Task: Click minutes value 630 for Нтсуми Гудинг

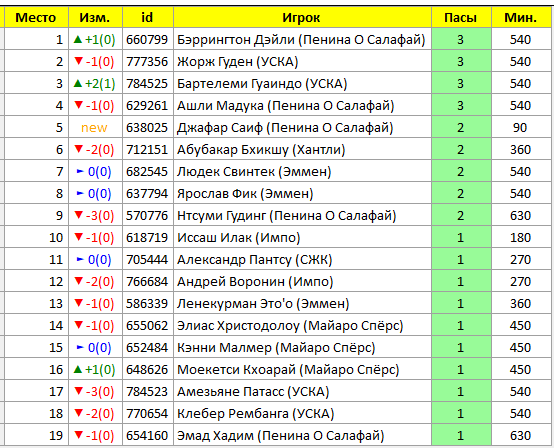Action: pyautogui.click(x=520, y=216)
